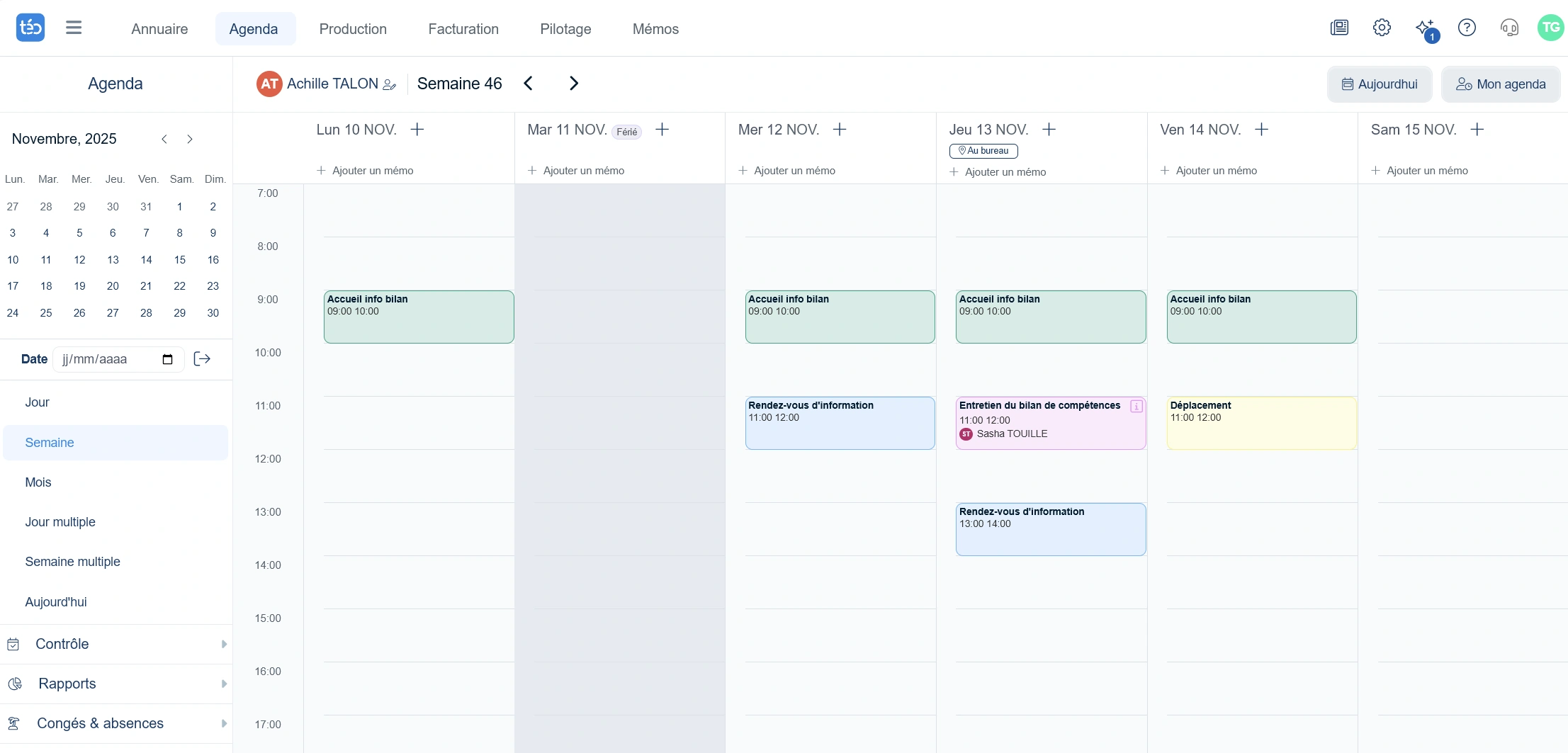
Task: Click Ajouter un mémo under Lun 10 NOV
Action: (x=366, y=170)
